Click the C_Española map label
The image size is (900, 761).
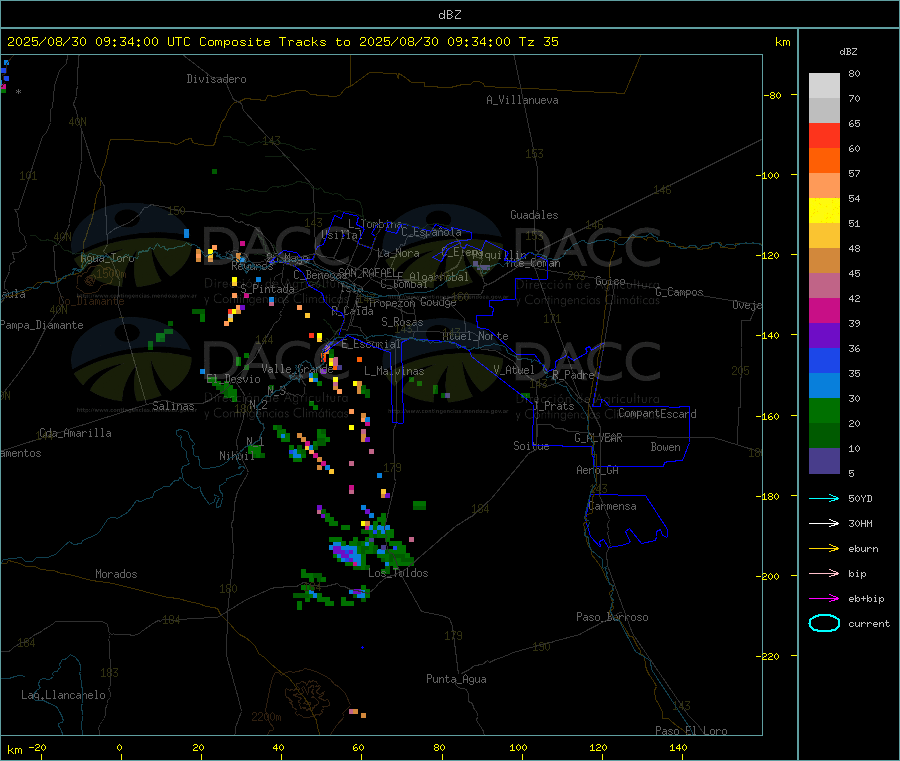tap(432, 232)
